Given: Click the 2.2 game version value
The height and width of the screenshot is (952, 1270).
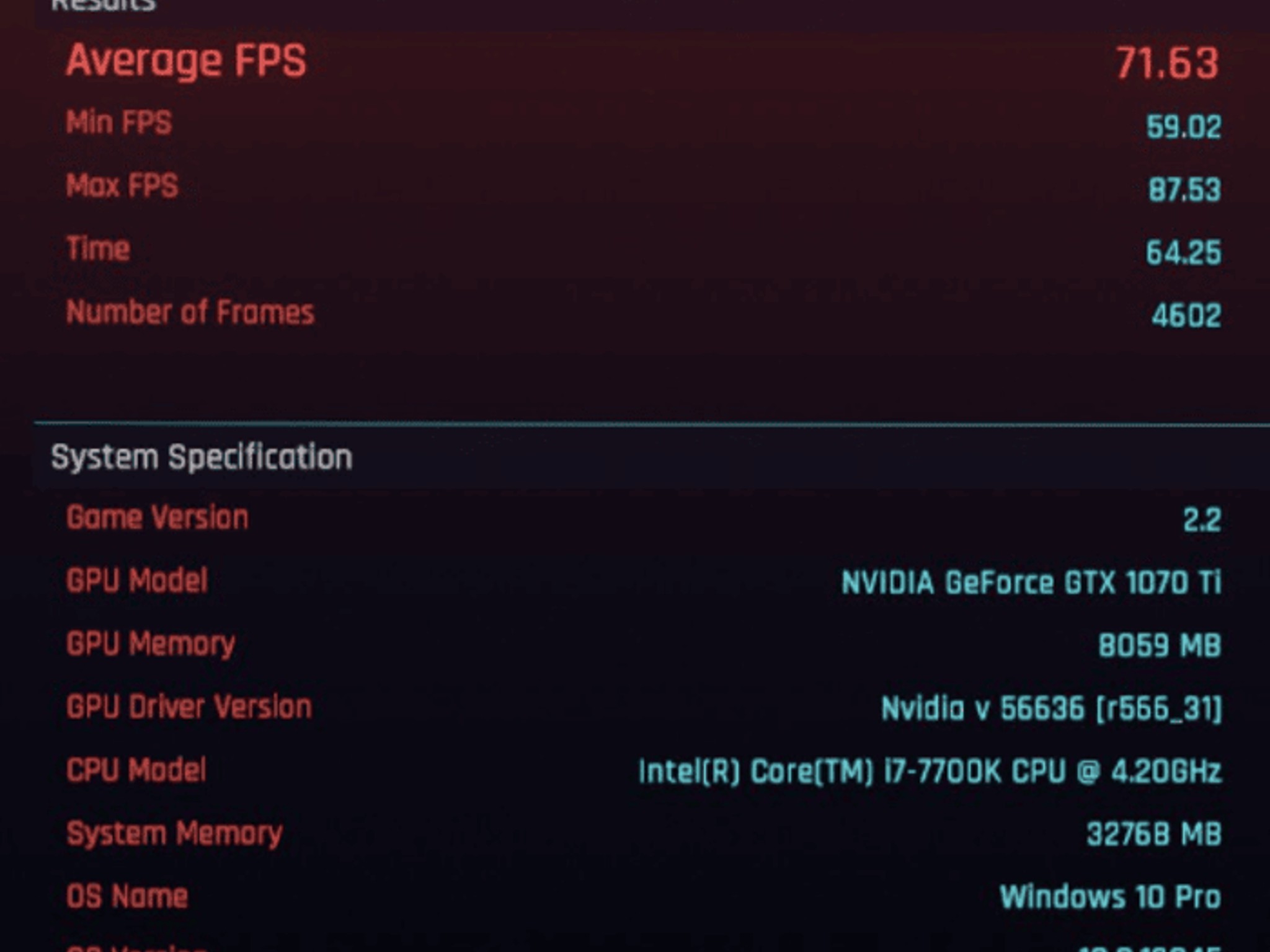Looking at the screenshot, I should [x=1202, y=520].
